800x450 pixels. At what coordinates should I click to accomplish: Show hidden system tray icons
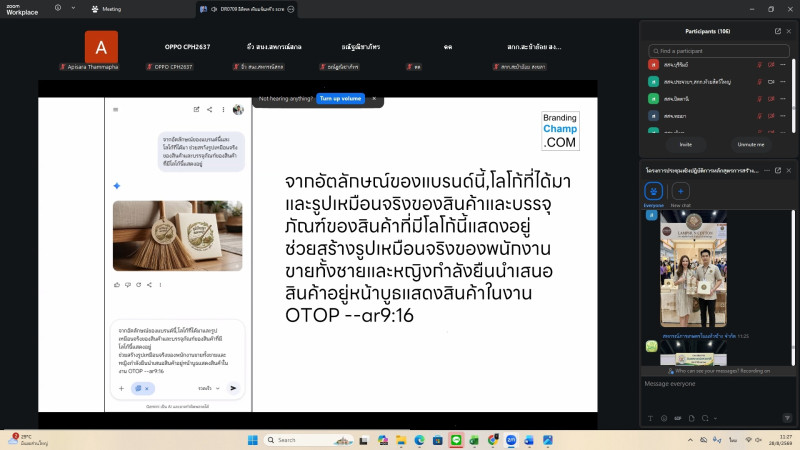point(690,440)
